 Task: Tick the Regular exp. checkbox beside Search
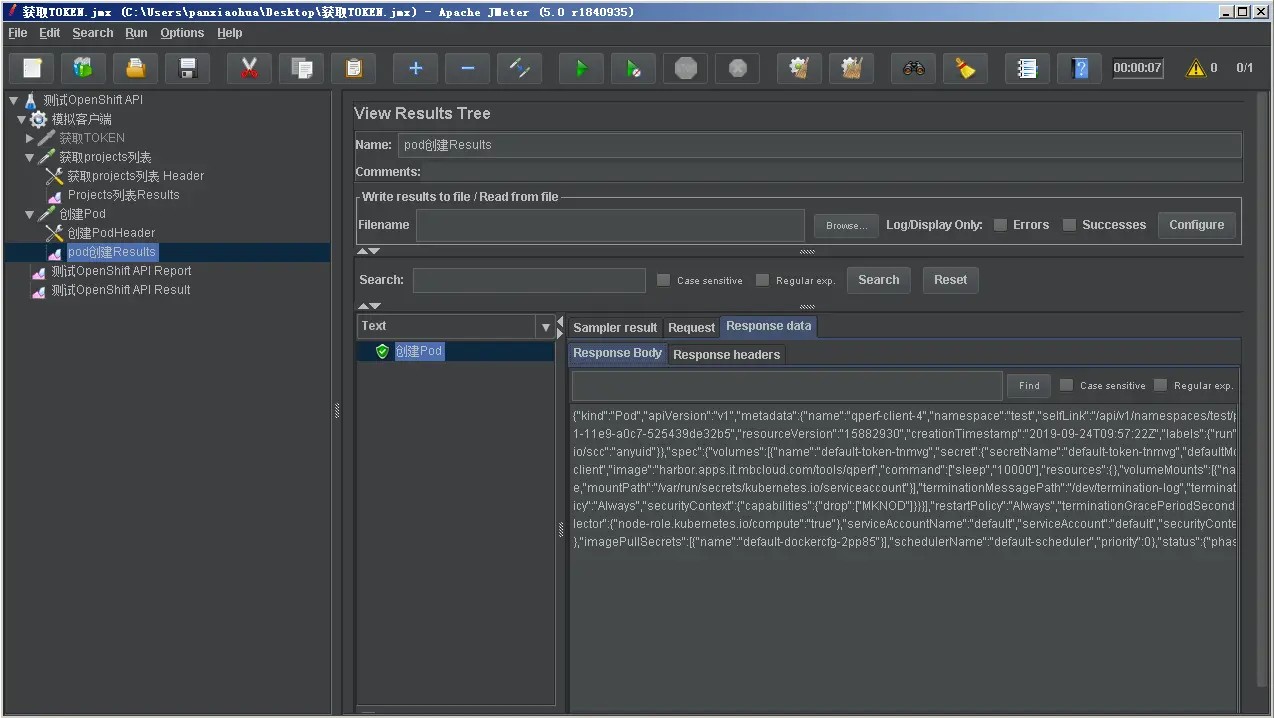(x=763, y=280)
